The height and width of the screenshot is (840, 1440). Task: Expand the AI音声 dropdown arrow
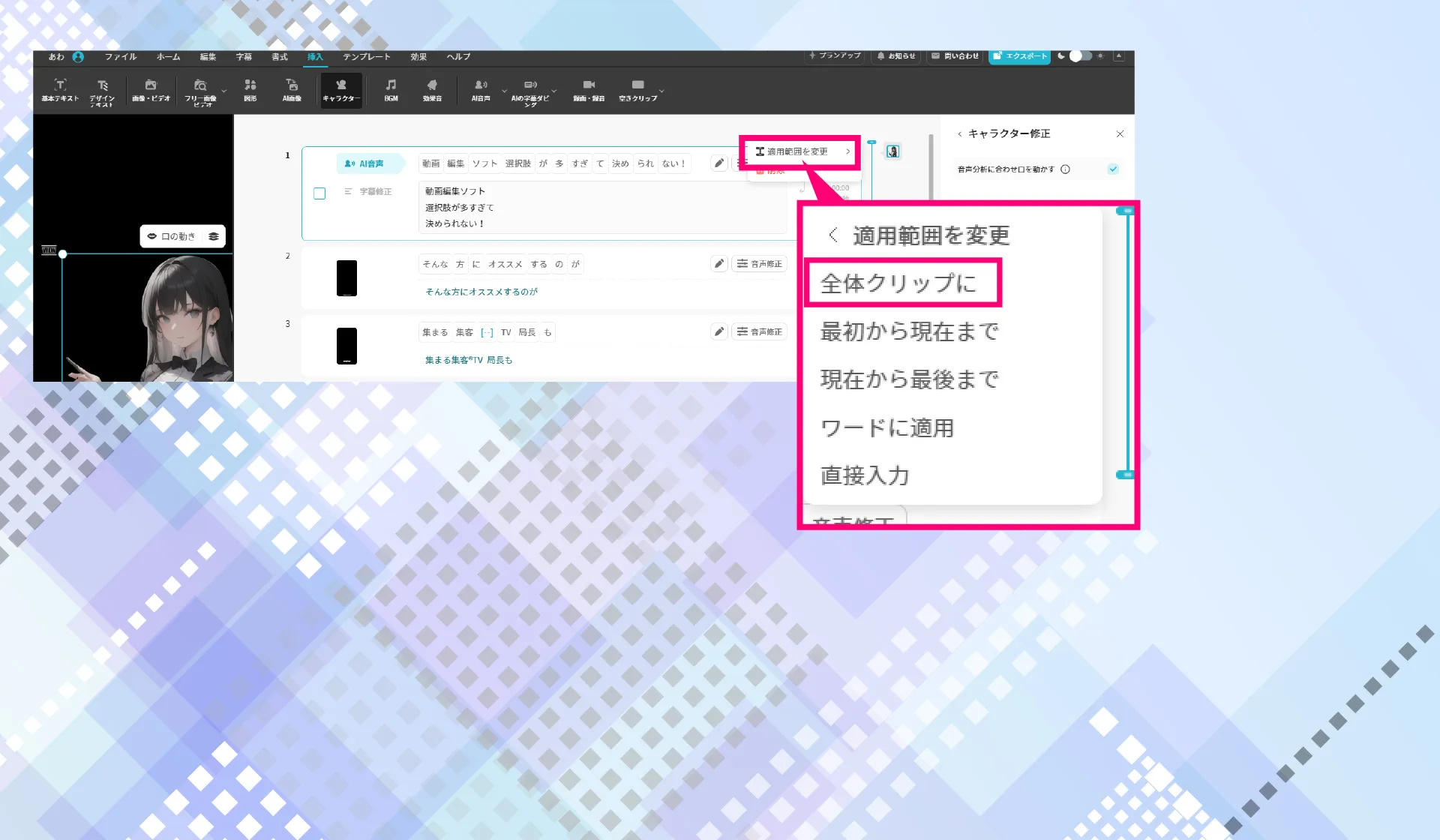click(x=505, y=91)
